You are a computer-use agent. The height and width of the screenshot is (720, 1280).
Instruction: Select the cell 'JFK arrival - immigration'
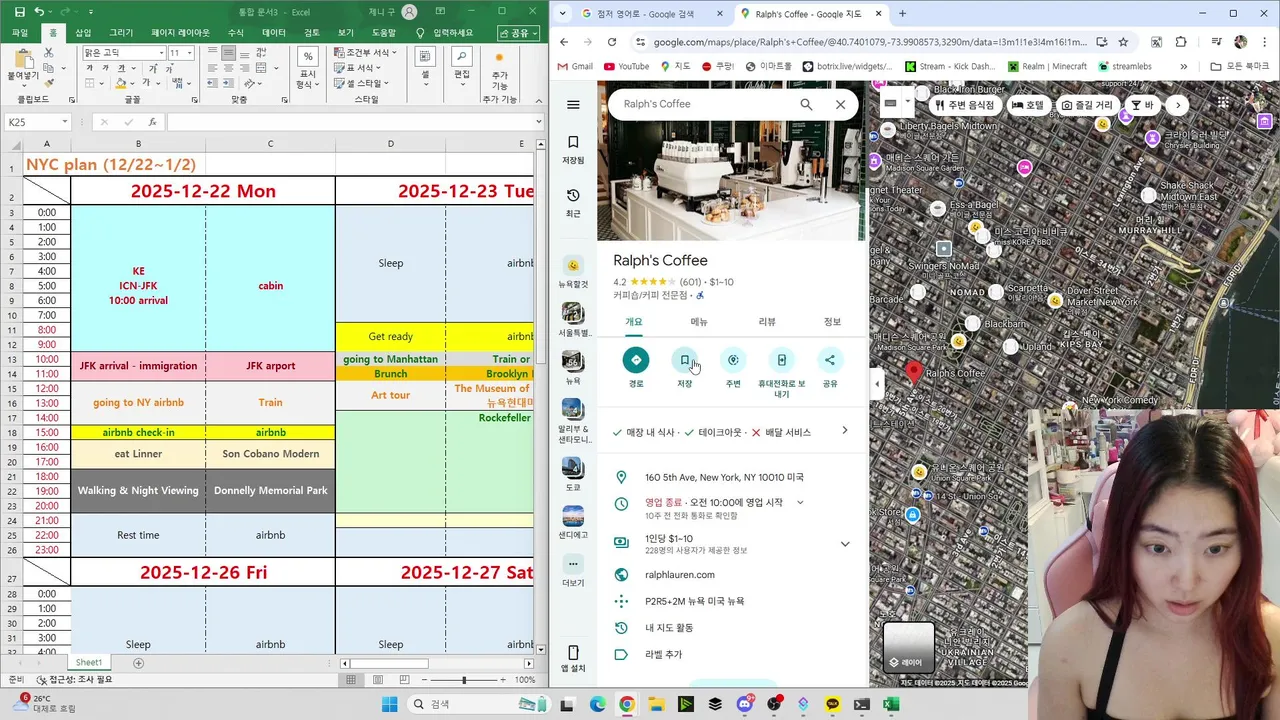(x=138, y=366)
